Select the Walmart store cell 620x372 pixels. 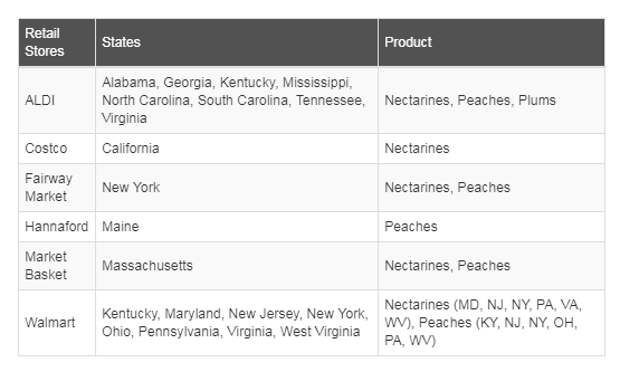tap(57, 323)
